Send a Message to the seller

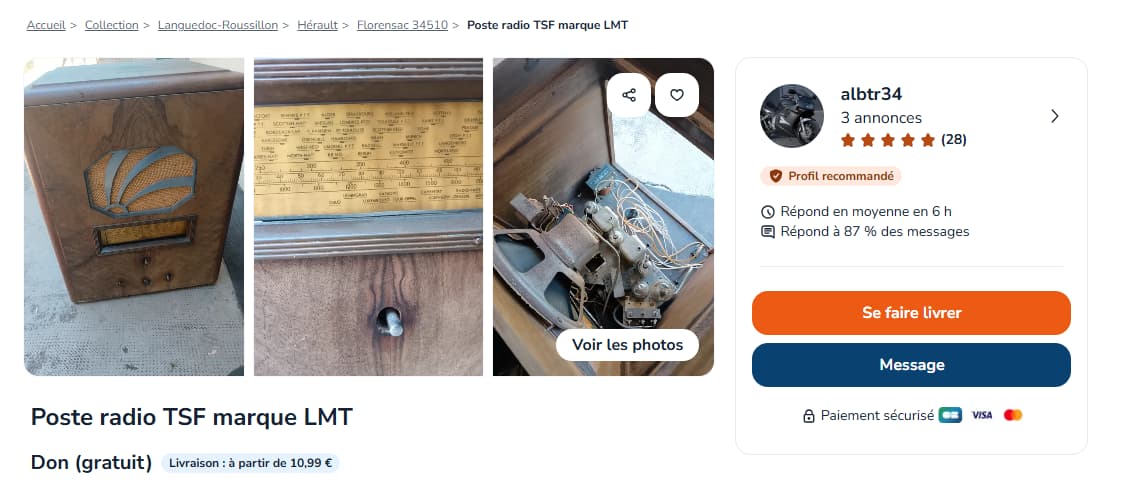(x=911, y=365)
